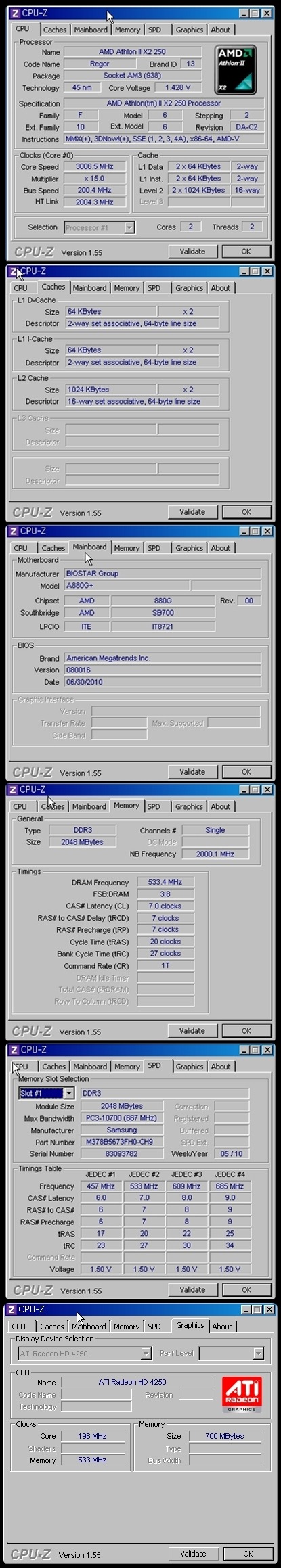Click OK in the Memory tab window

tap(246, 1031)
